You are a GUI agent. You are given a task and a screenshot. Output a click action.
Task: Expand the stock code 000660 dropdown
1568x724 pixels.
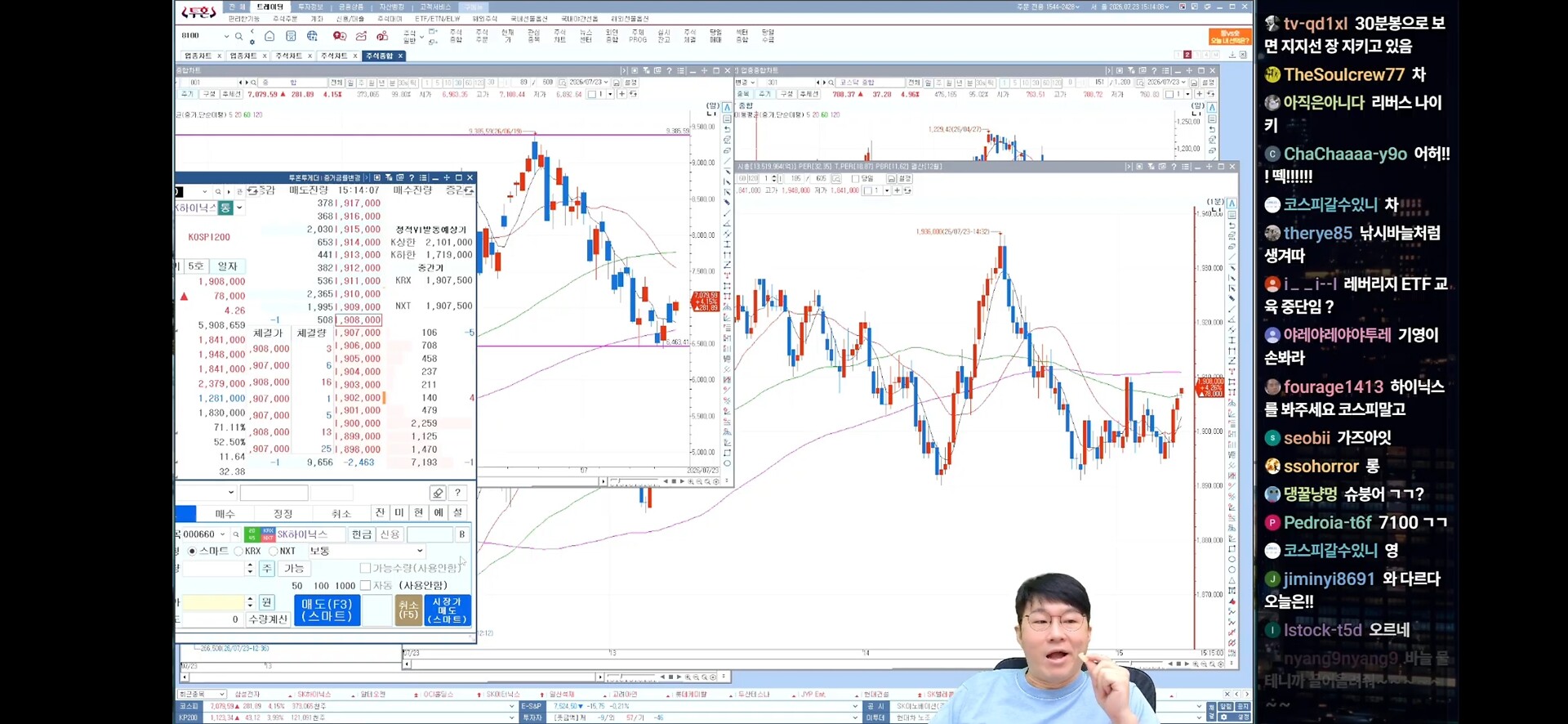(222, 534)
